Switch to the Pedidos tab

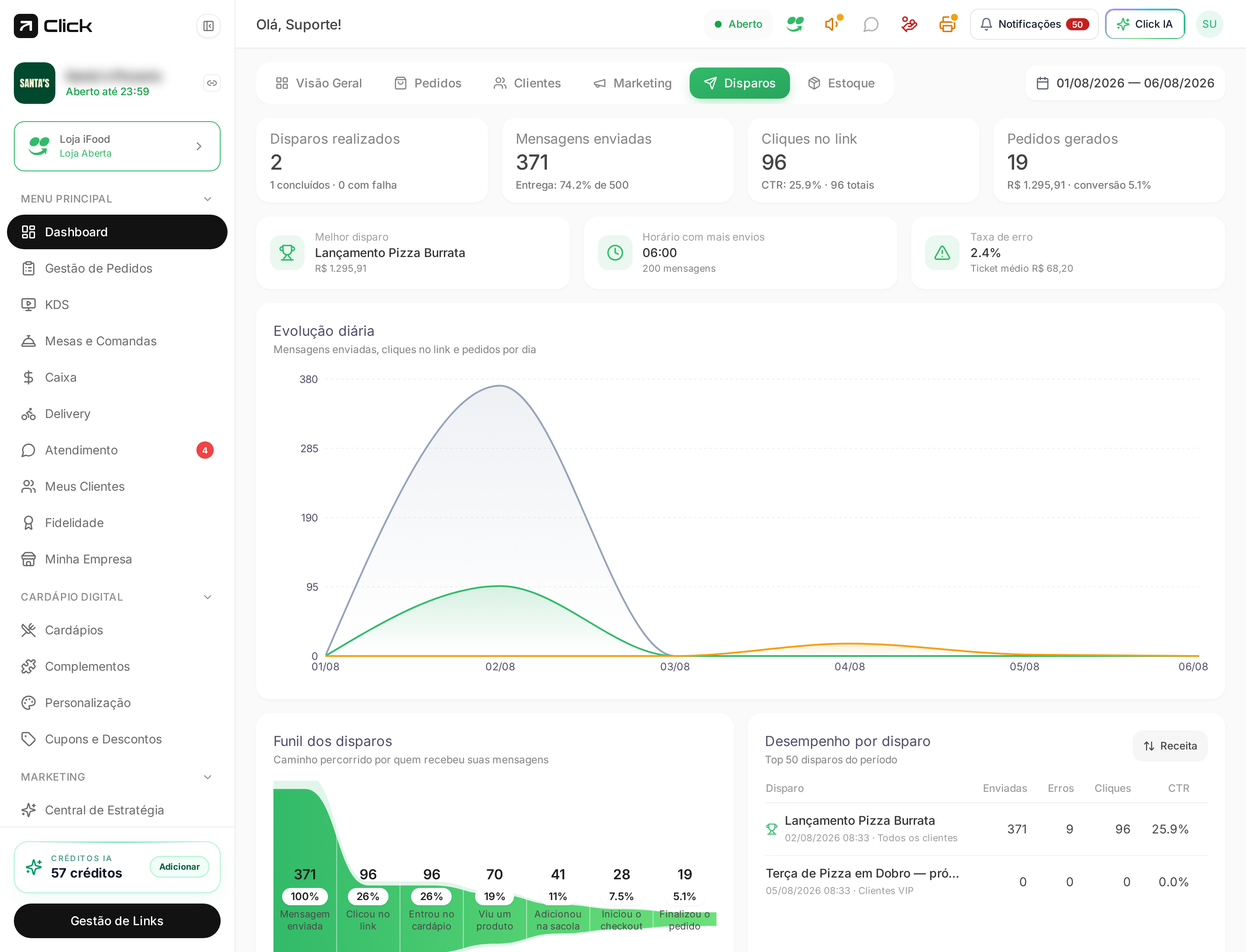tap(428, 83)
